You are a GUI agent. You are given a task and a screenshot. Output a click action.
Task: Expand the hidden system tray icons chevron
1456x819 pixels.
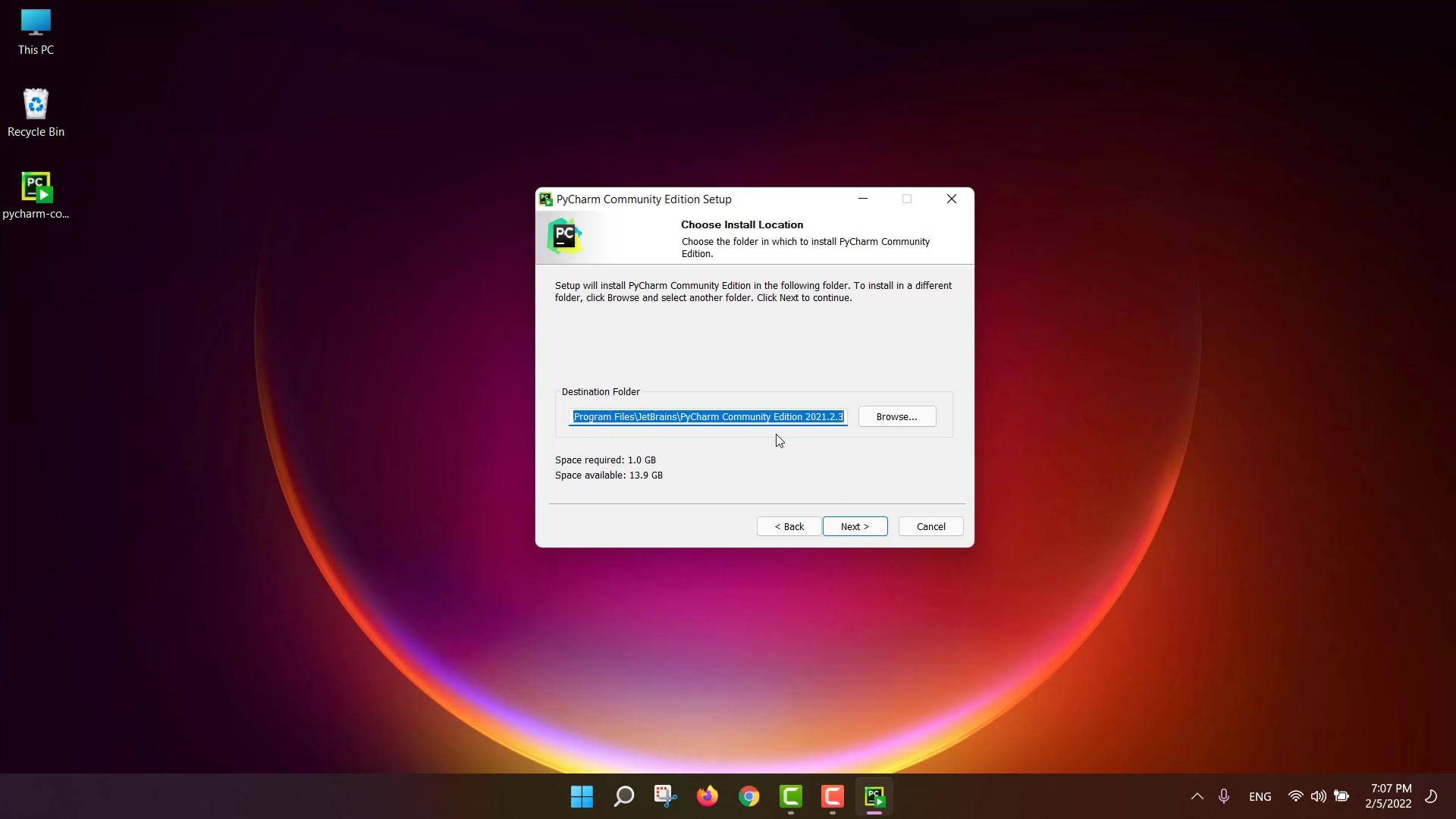point(1197,796)
